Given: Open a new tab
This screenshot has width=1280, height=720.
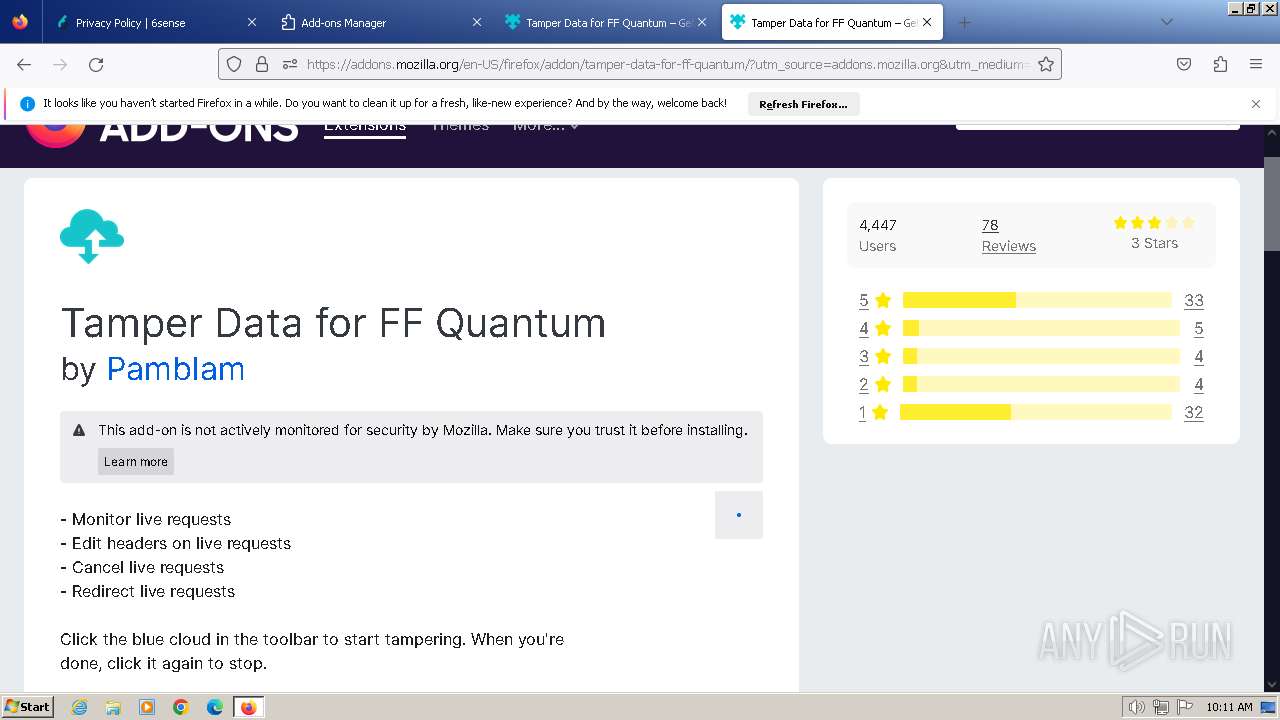Looking at the screenshot, I should point(964,22).
